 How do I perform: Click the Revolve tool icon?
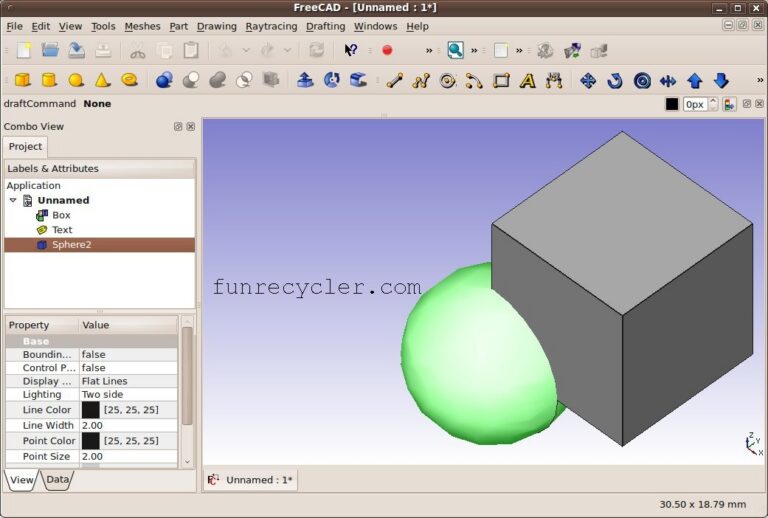pyautogui.click(x=332, y=80)
